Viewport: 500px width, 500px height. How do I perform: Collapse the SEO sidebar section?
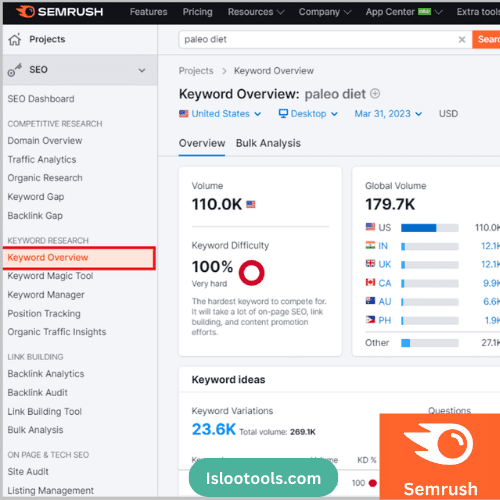tap(142, 70)
